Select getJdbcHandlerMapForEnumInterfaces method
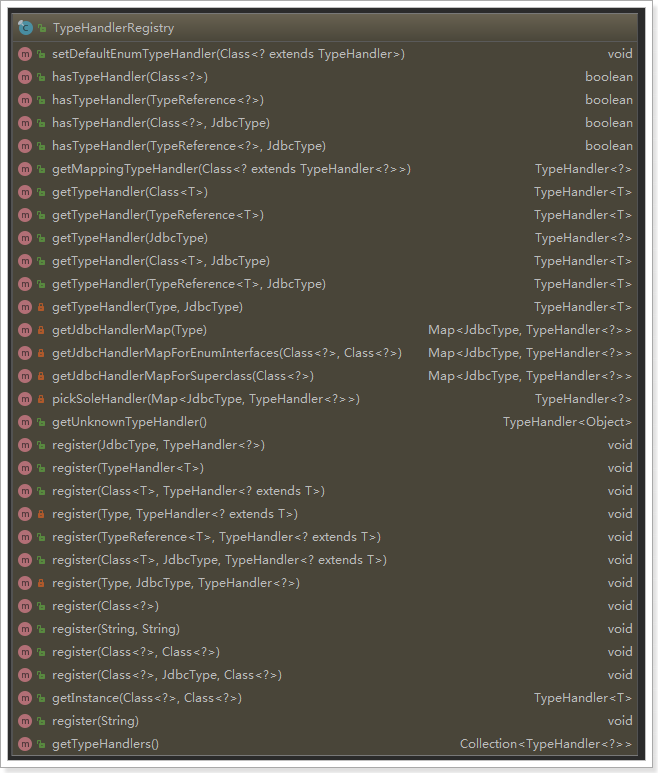This screenshot has height=773, width=658. pyautogui.click(x=226, y=353)
